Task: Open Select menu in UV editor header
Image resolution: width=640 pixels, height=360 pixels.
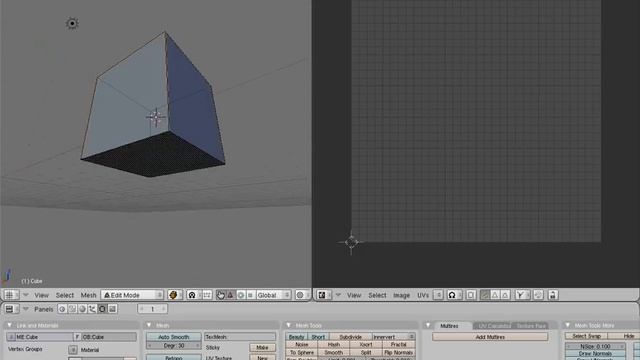Action: [x=377, y=295]
